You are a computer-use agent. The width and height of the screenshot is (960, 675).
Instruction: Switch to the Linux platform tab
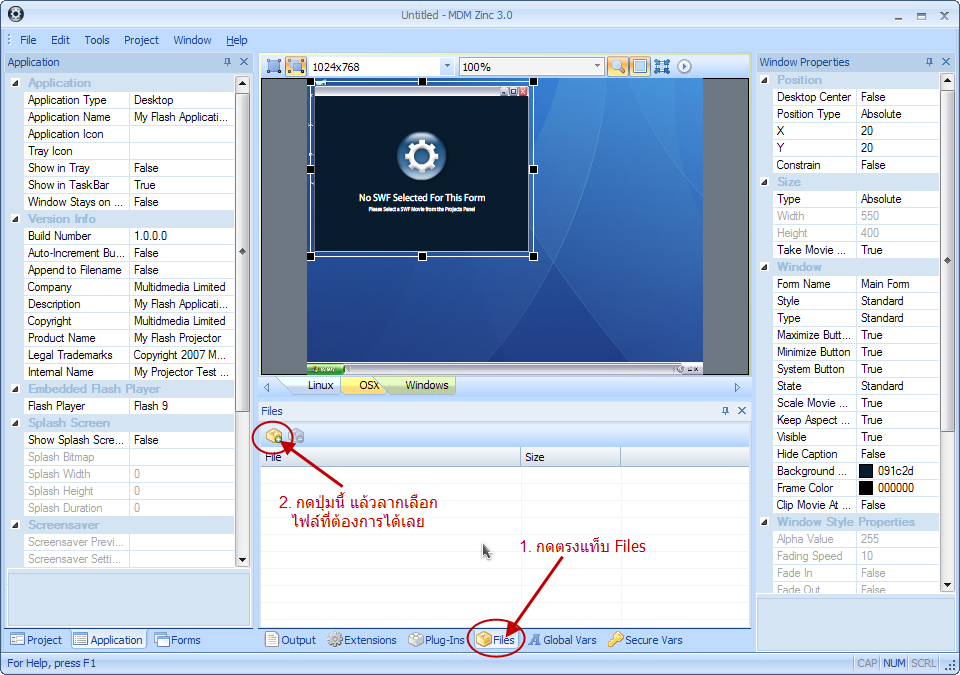click(320, 385)
